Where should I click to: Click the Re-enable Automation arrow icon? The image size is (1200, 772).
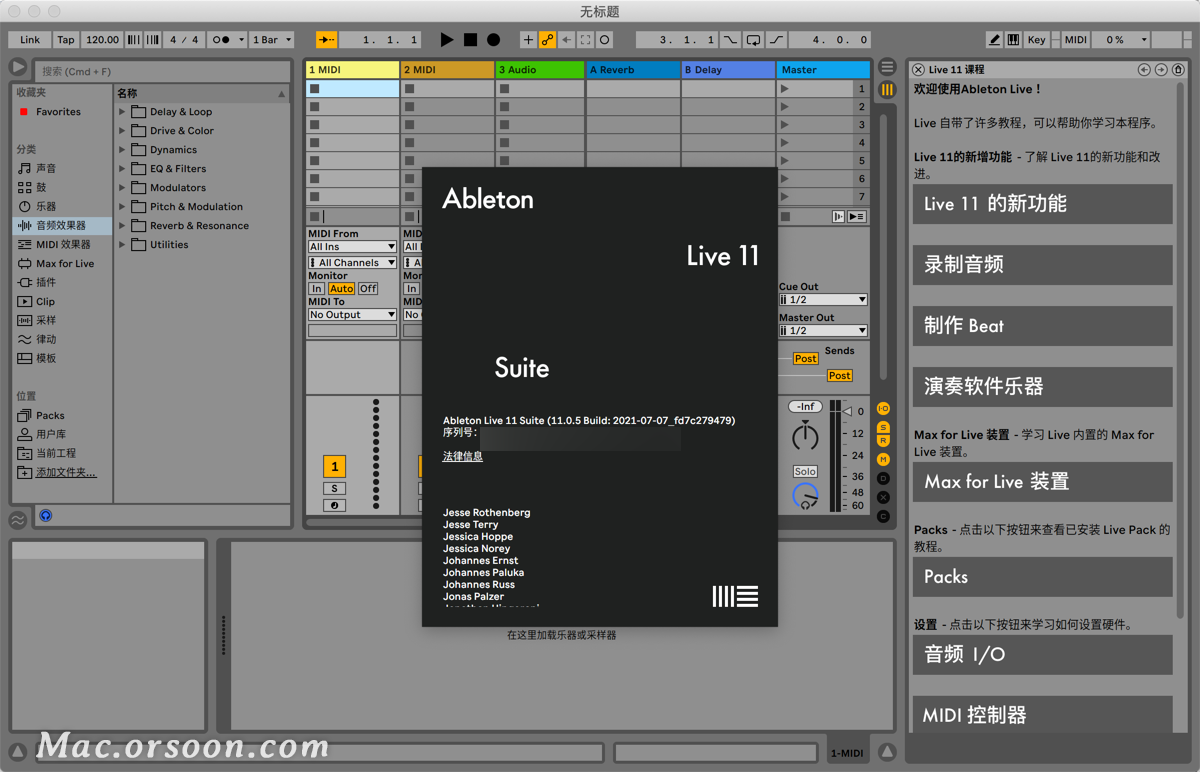pyautogui.click(x=566, y=40)
